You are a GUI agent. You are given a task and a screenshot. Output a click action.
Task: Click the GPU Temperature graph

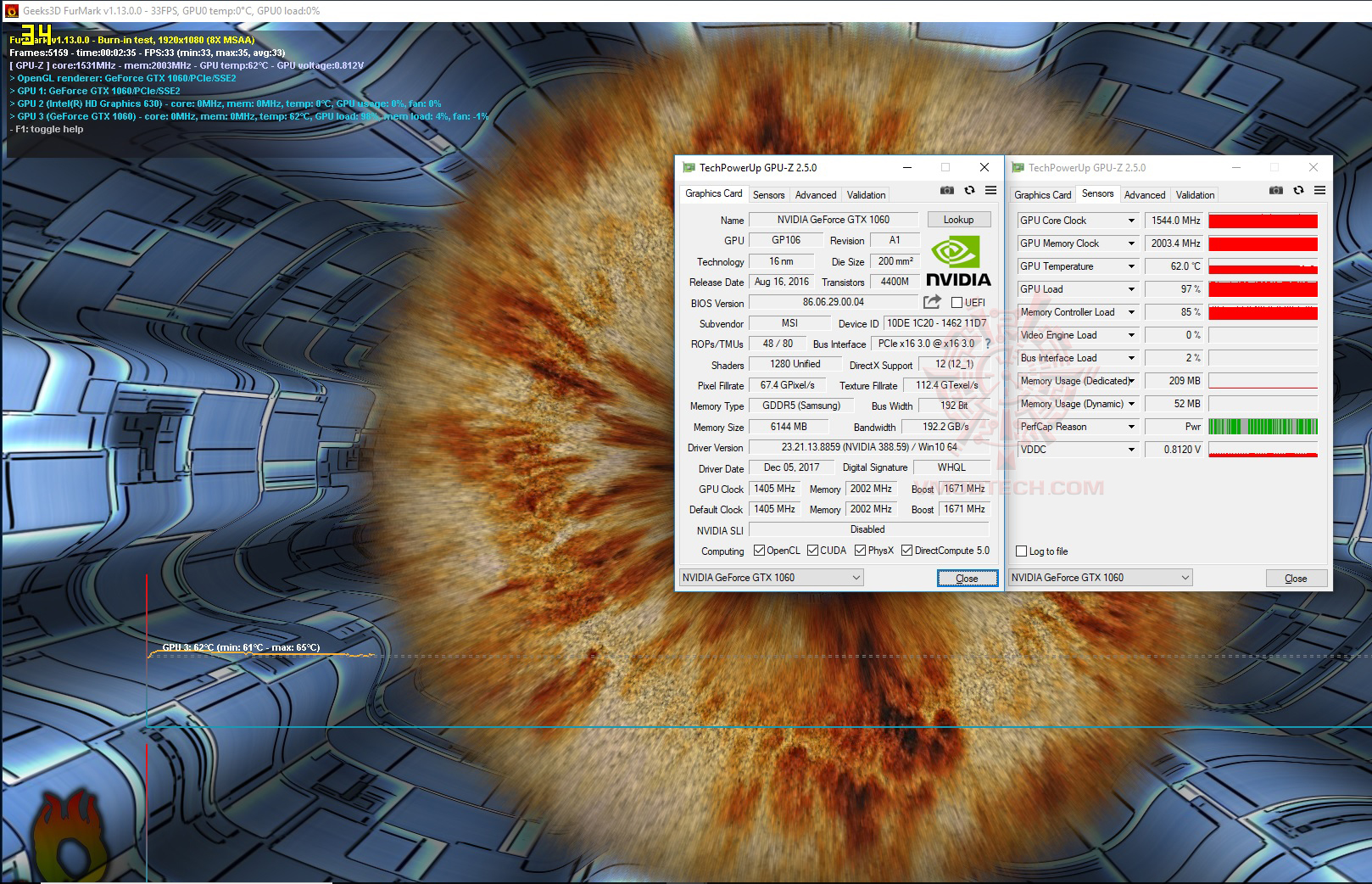1263,266
